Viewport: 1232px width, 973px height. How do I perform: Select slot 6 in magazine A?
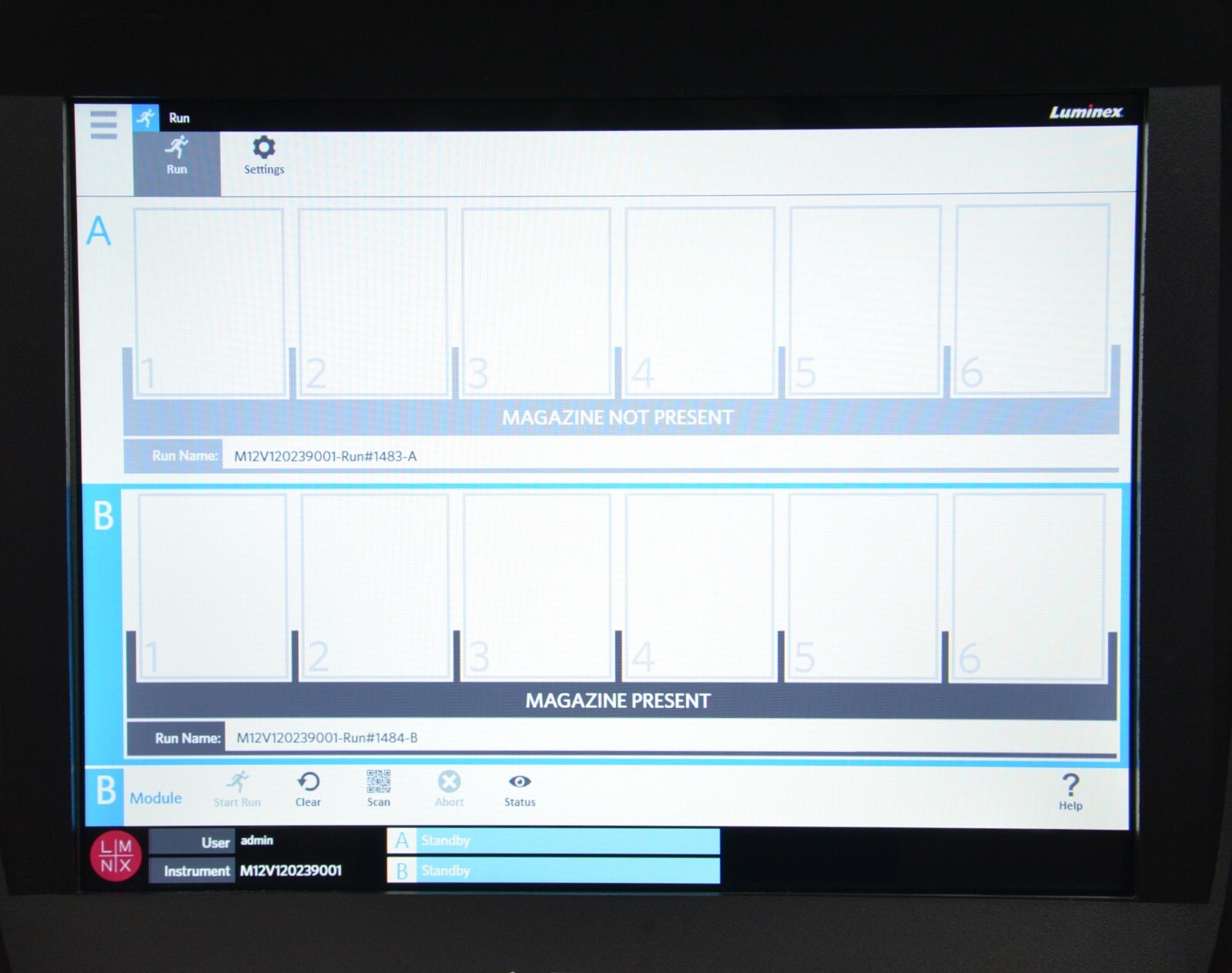point(1032,300)
